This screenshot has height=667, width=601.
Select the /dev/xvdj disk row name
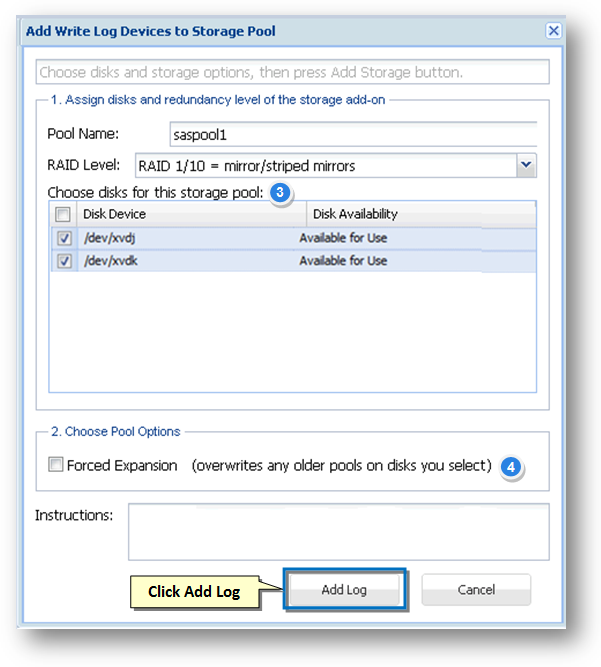pyautogui.click(x=109, y=238)
